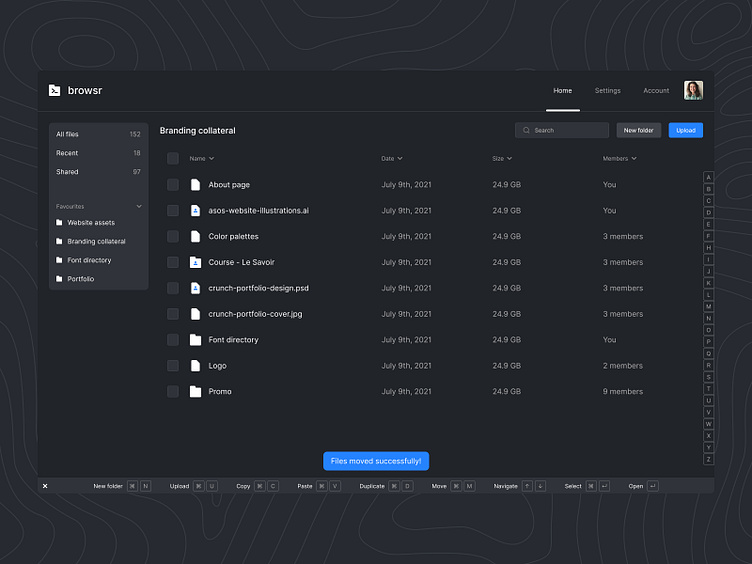
Task: Select the Logo row checkbox
Action: pyautogui.click(x=173, y=366)
